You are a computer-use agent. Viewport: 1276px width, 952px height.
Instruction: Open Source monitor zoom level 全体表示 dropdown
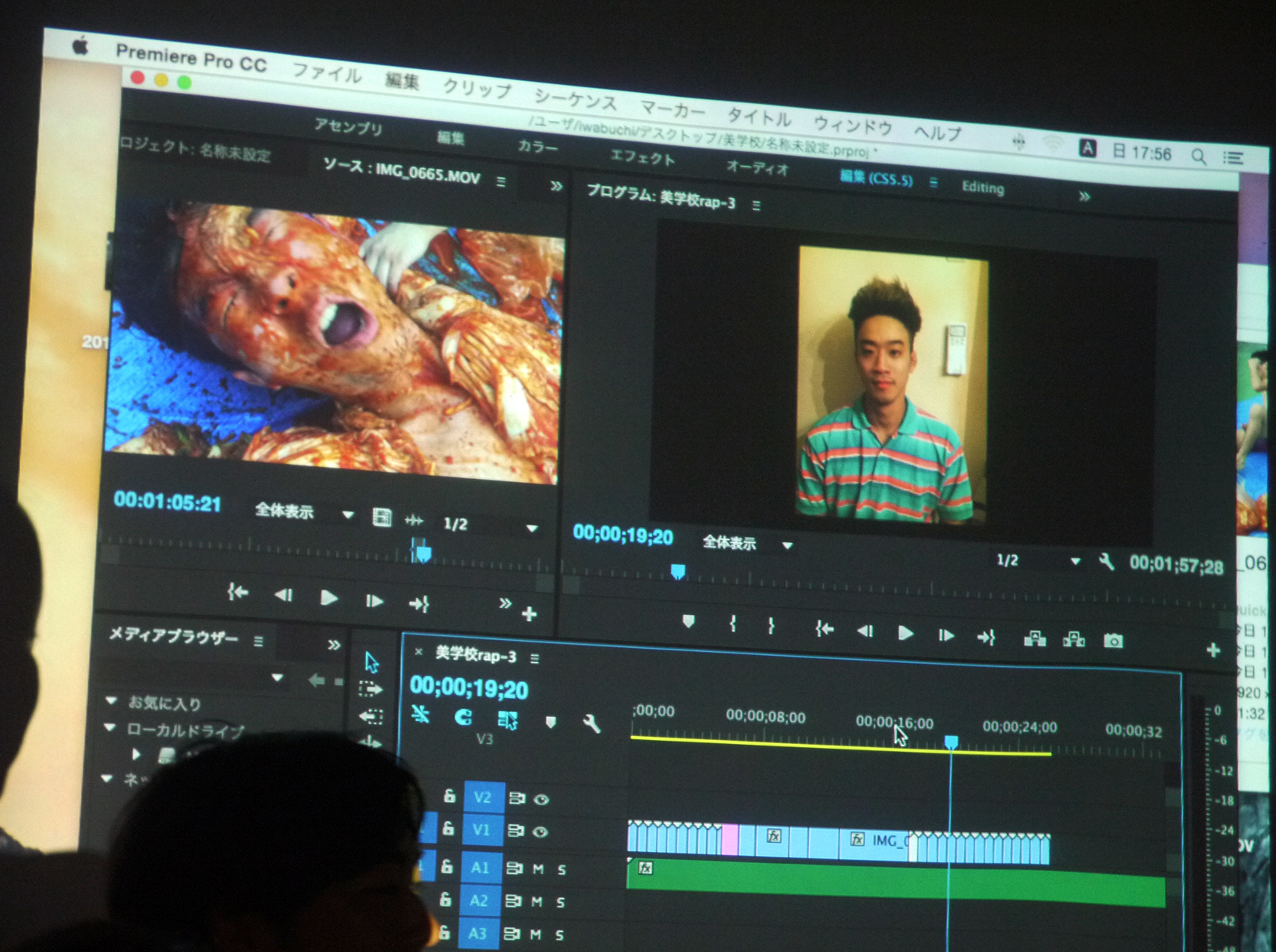coord(304,512)
